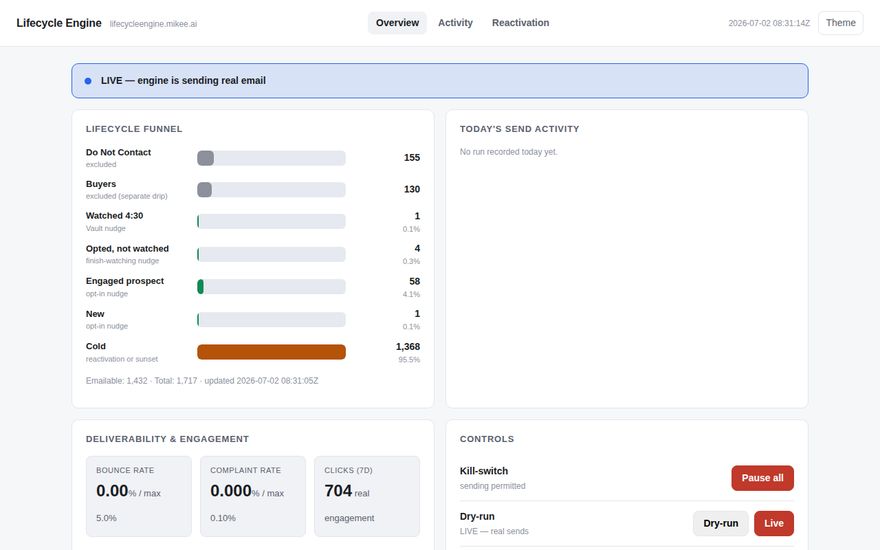The height and width of the screenshot is (550, 880).
Task: Click the Deliverability & Engagement heading
Action: pyautogui.click(x=167, y=439)
